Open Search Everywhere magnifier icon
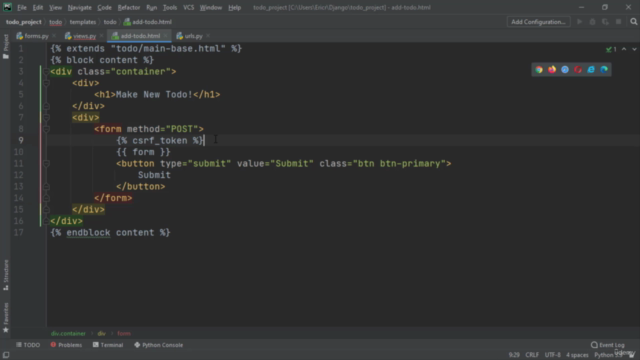 (x=633, y=22)
